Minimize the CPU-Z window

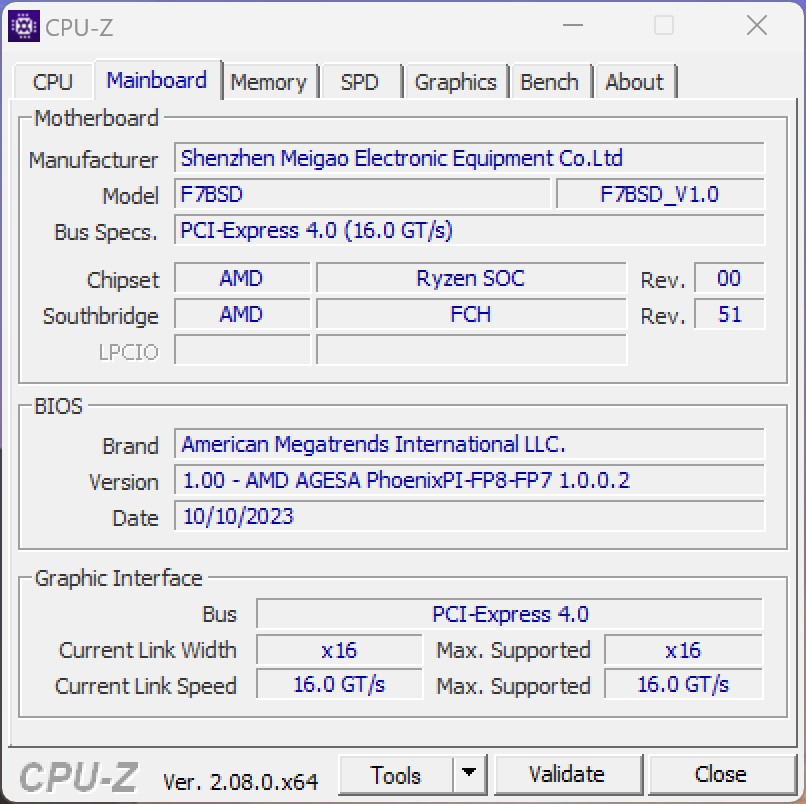tap(573, 25)
